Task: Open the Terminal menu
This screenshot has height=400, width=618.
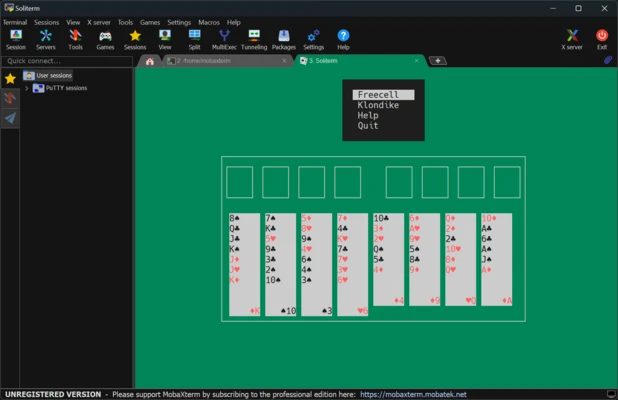Action: [x=15, y=22]
